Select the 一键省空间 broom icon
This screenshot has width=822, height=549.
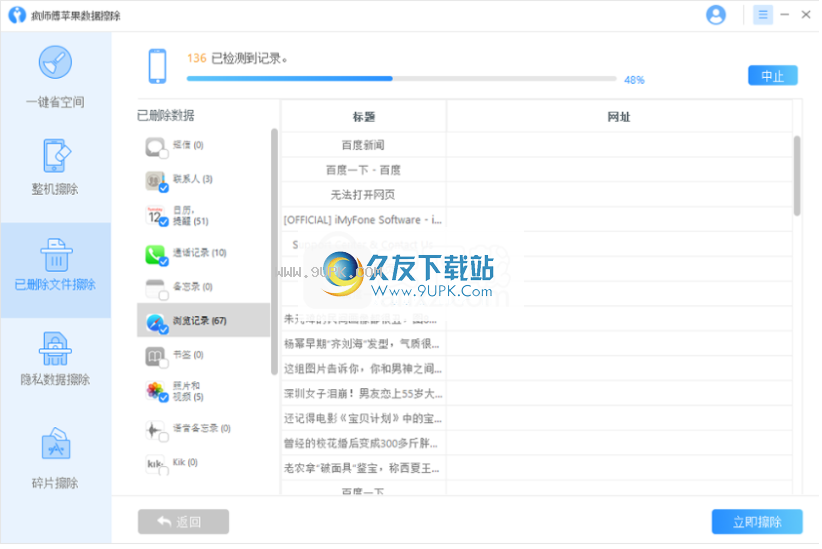(x=55, y=62)
